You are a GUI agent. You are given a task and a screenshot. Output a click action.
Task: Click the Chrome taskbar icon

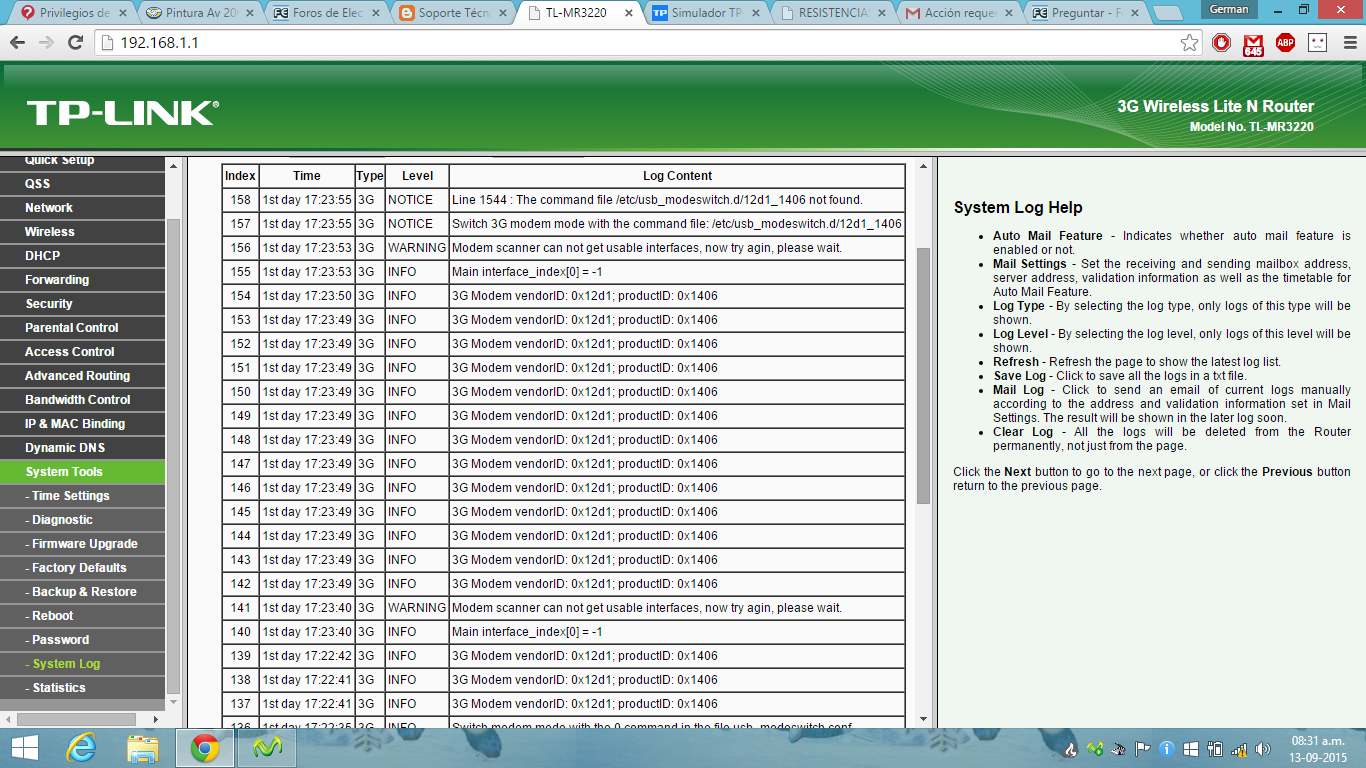pos(205,748)
